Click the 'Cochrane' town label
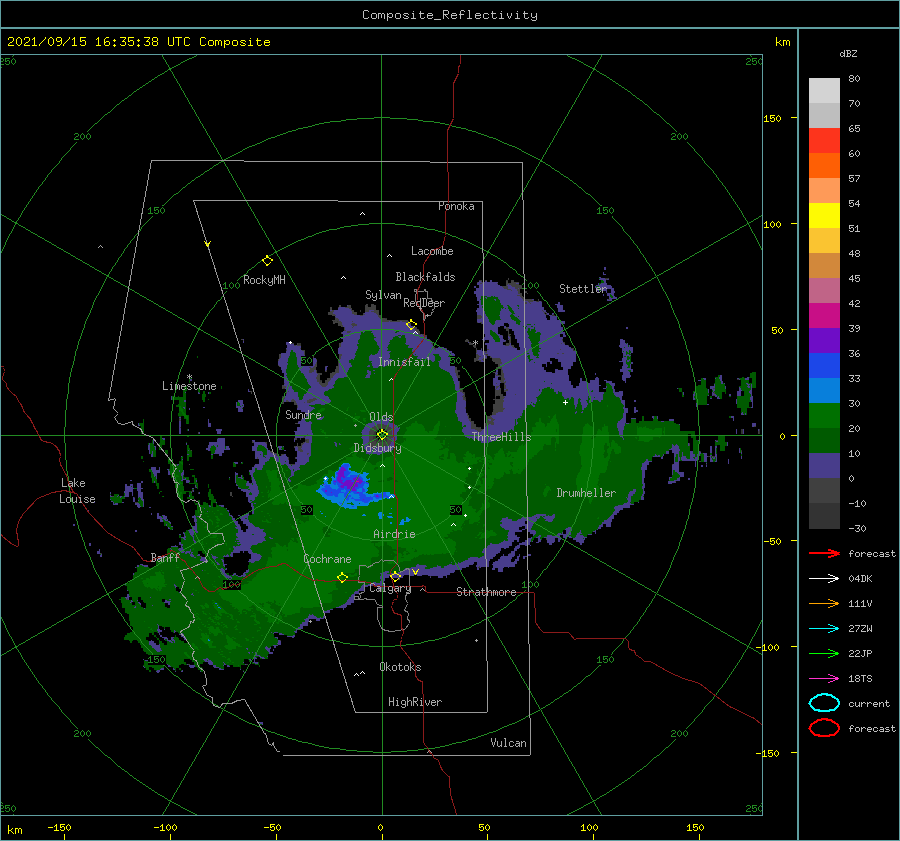 (x=327, y=559)
